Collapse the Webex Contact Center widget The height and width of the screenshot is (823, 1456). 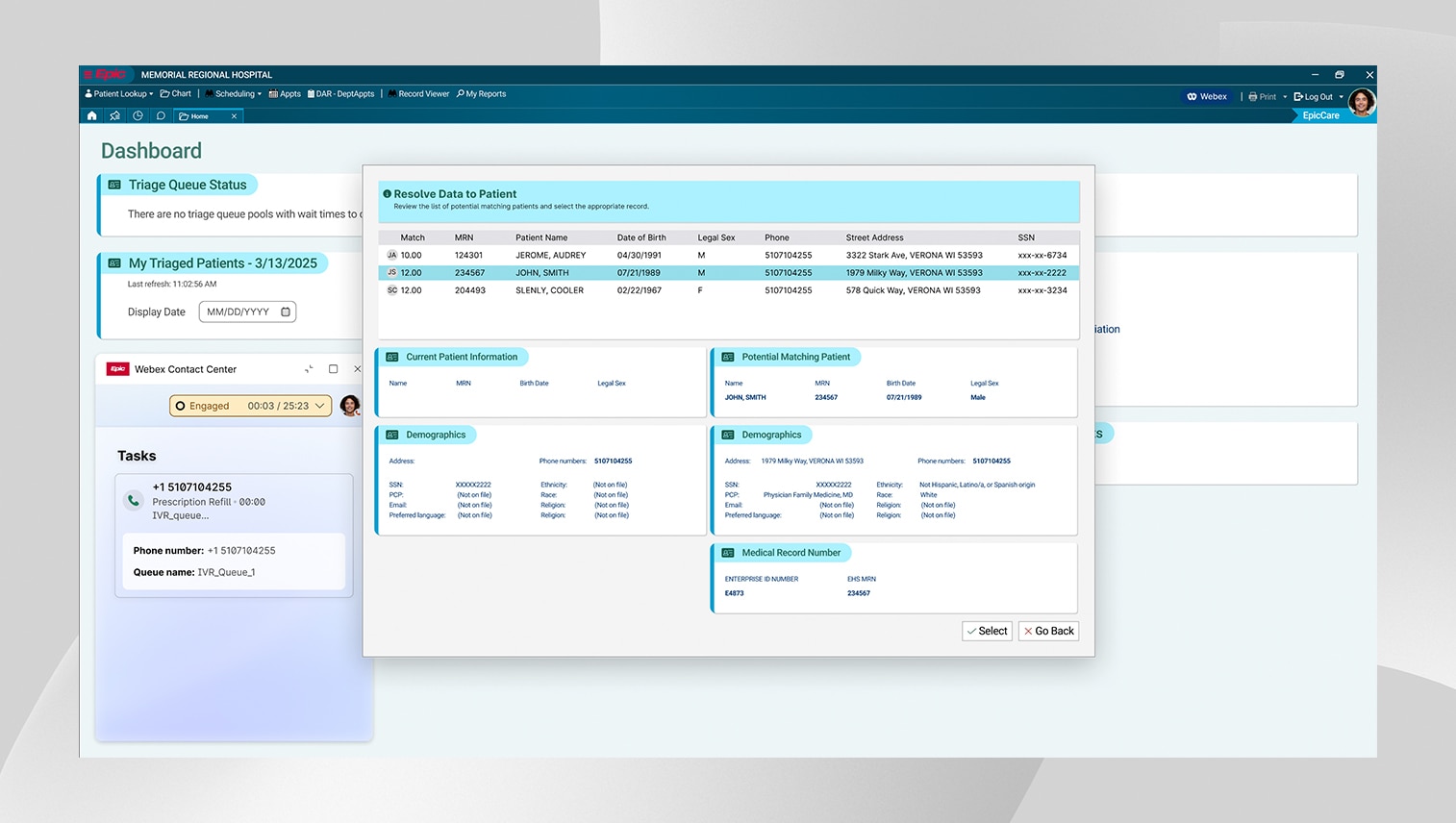coord(309,369)
